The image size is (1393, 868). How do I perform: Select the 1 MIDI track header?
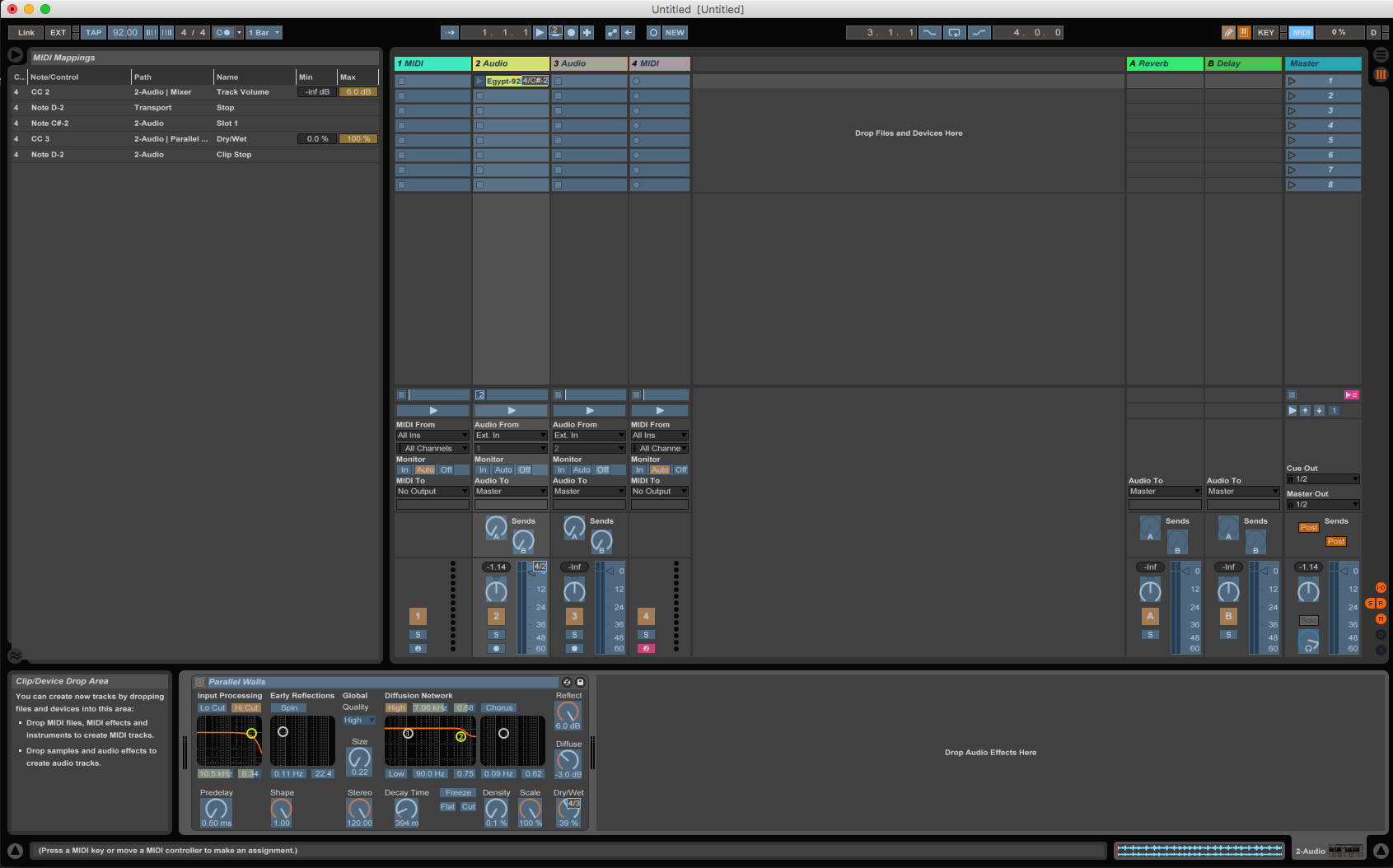coord(432,63)
